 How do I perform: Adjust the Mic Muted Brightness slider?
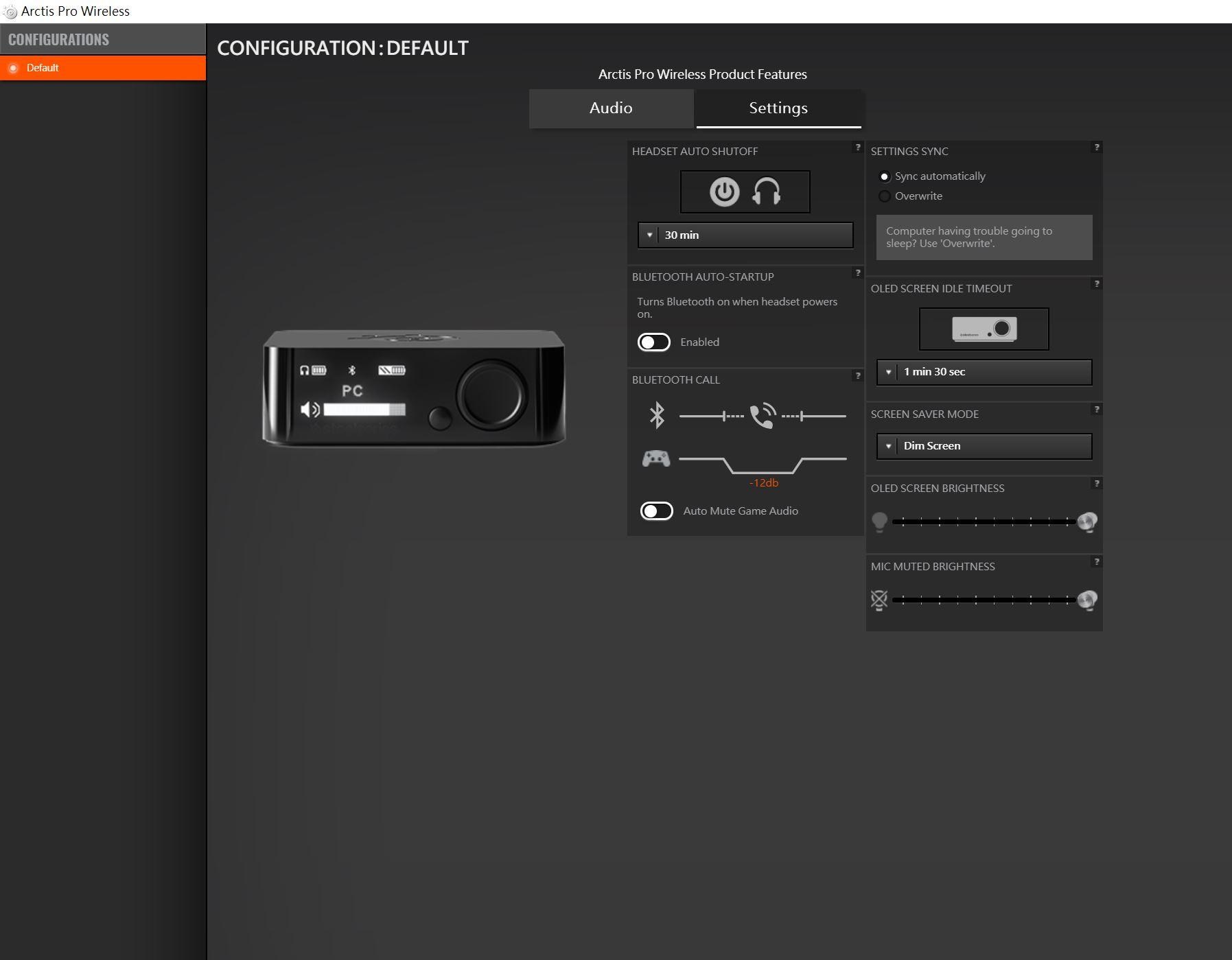(983, 600)
